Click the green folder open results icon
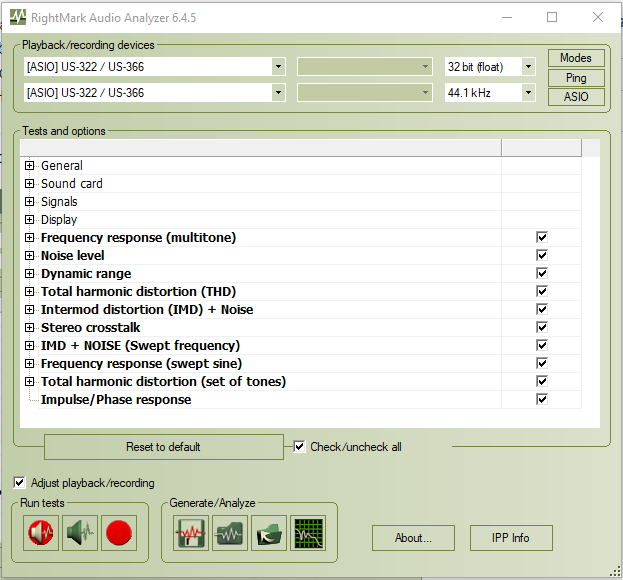This screenshot has width=623, height=580. (x=269, y=533)
